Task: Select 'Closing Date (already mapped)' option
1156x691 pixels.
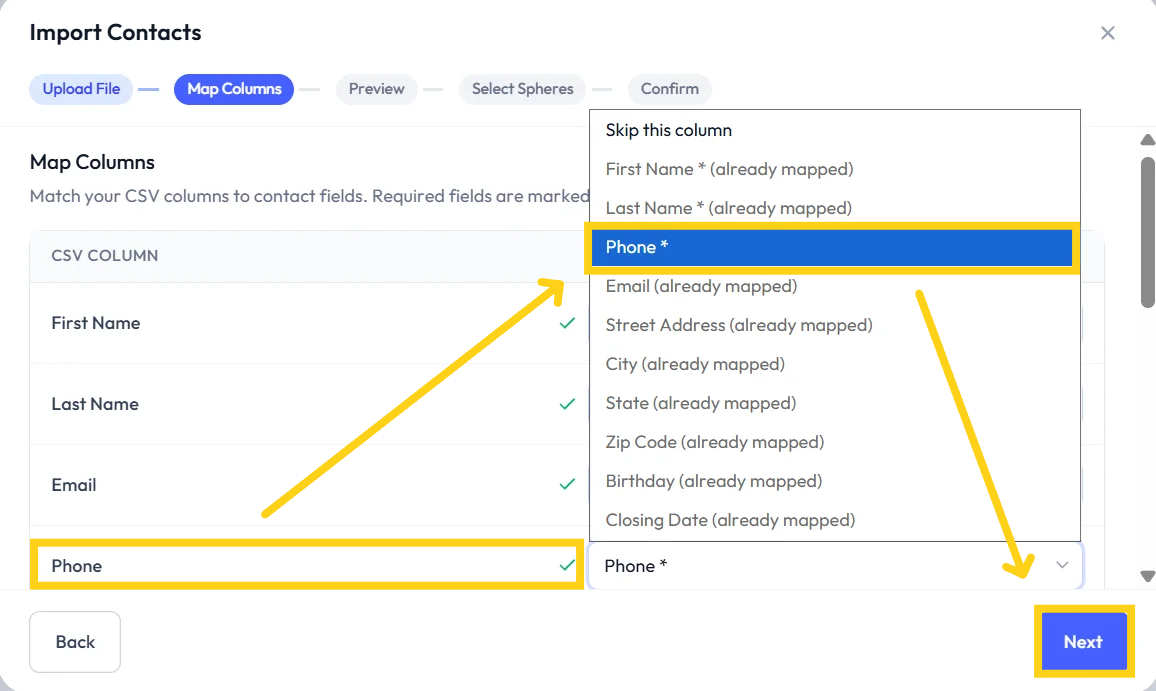Action: [730, 520]
